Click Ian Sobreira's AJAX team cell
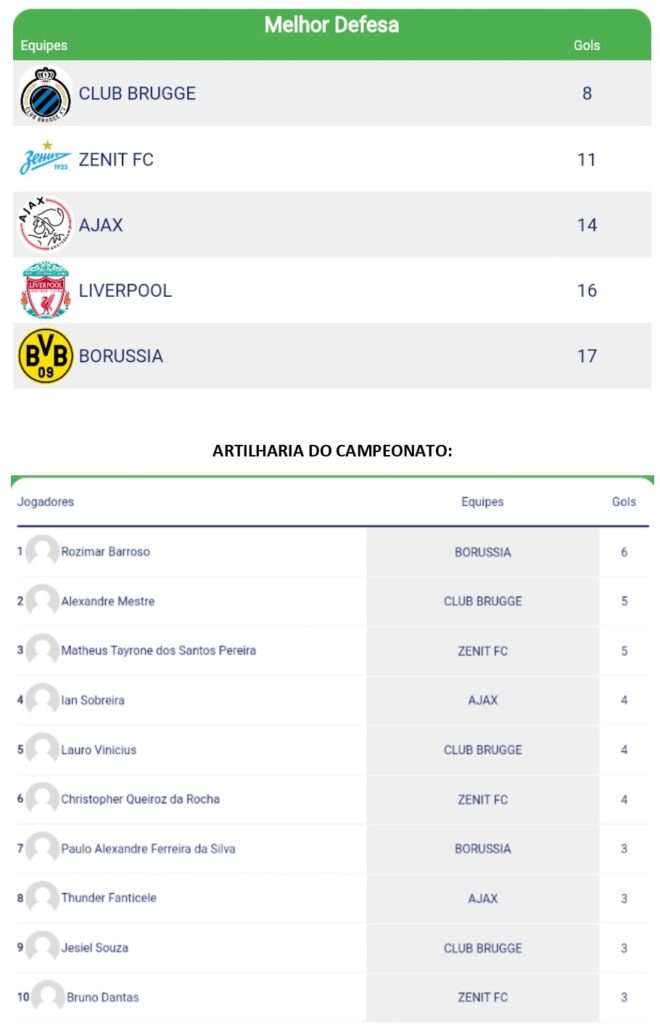The width and height of the screenshot is (660, 1024). point(482,700)
